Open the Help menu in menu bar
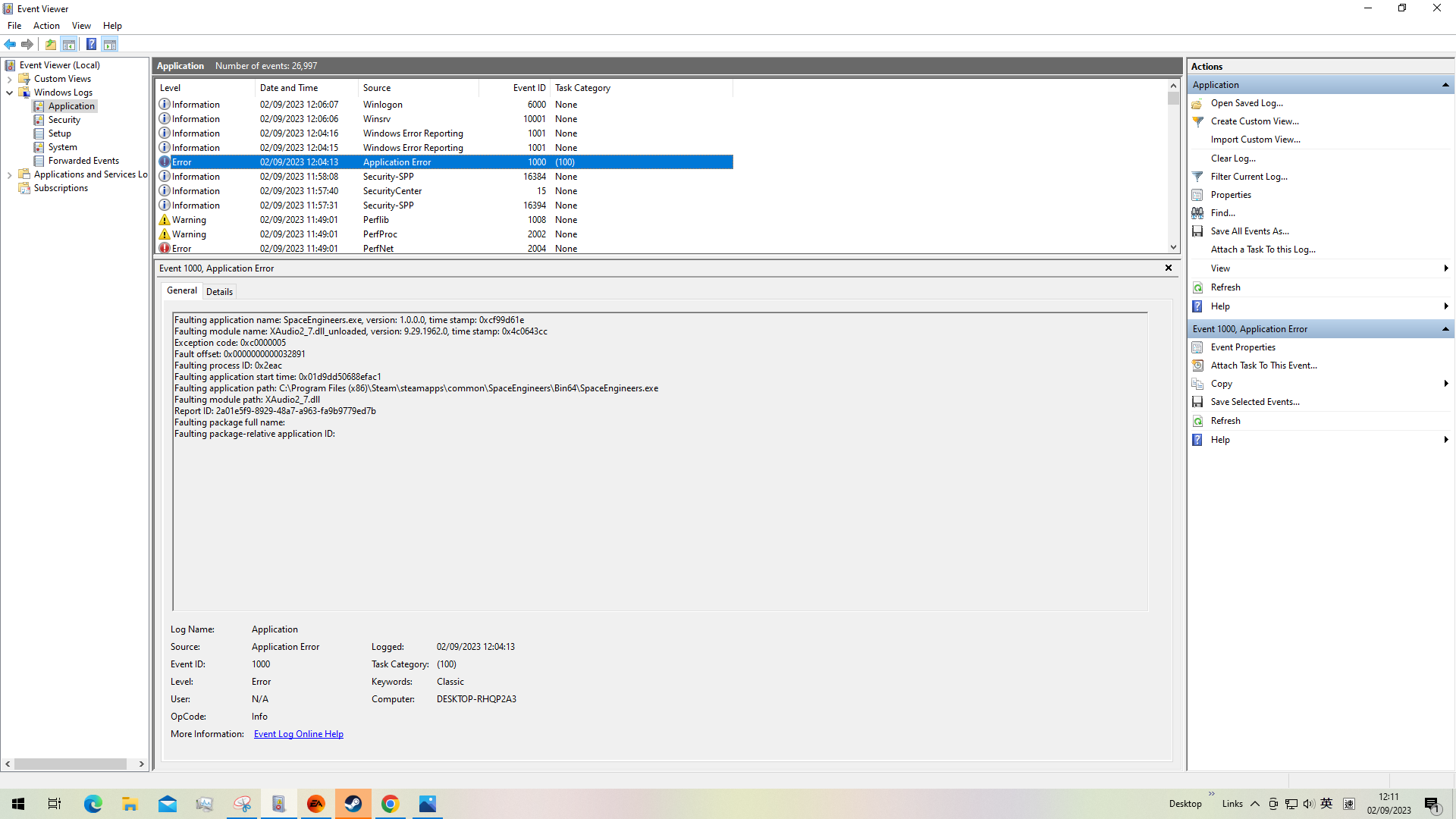 coord(112,26)
